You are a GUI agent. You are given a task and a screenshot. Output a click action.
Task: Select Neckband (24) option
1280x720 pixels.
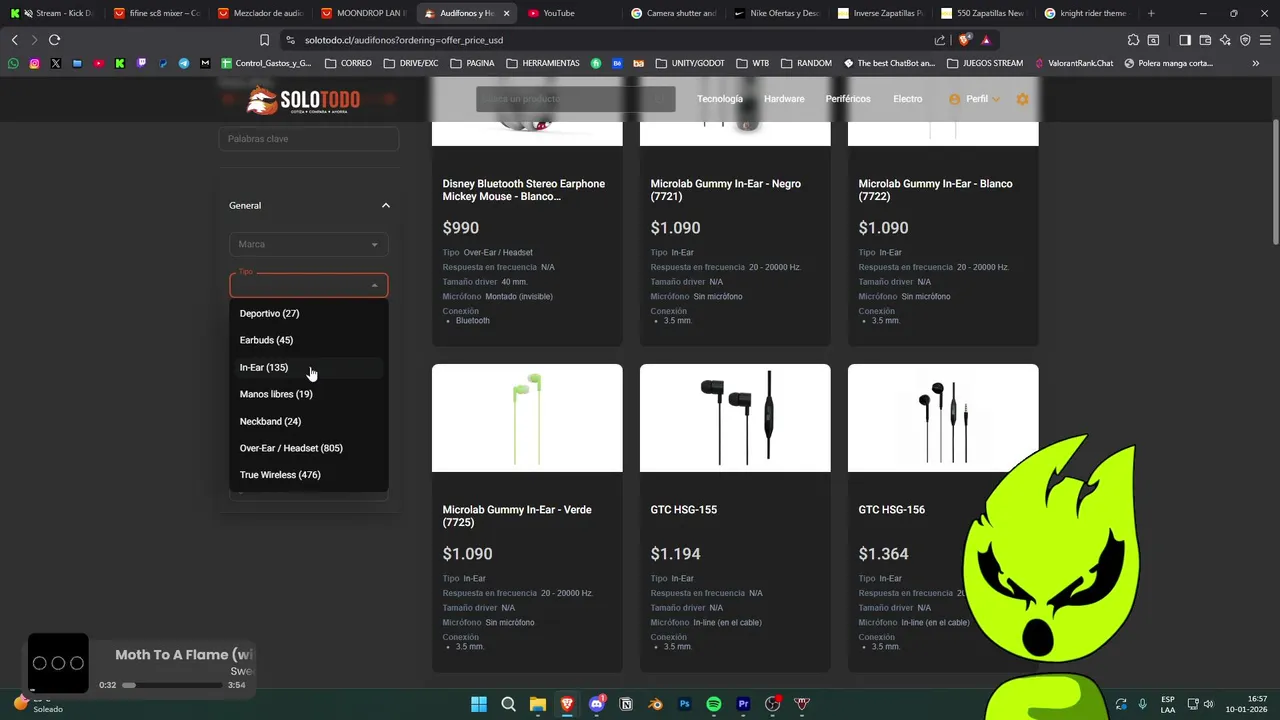pos(308,421)
